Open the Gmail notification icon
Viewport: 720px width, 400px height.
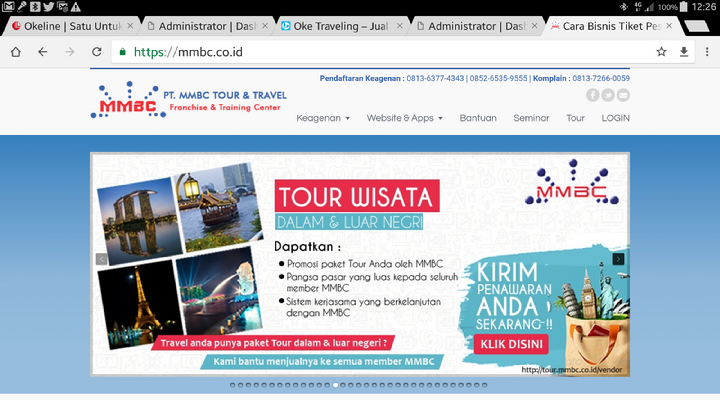click(x=8, y=6)
